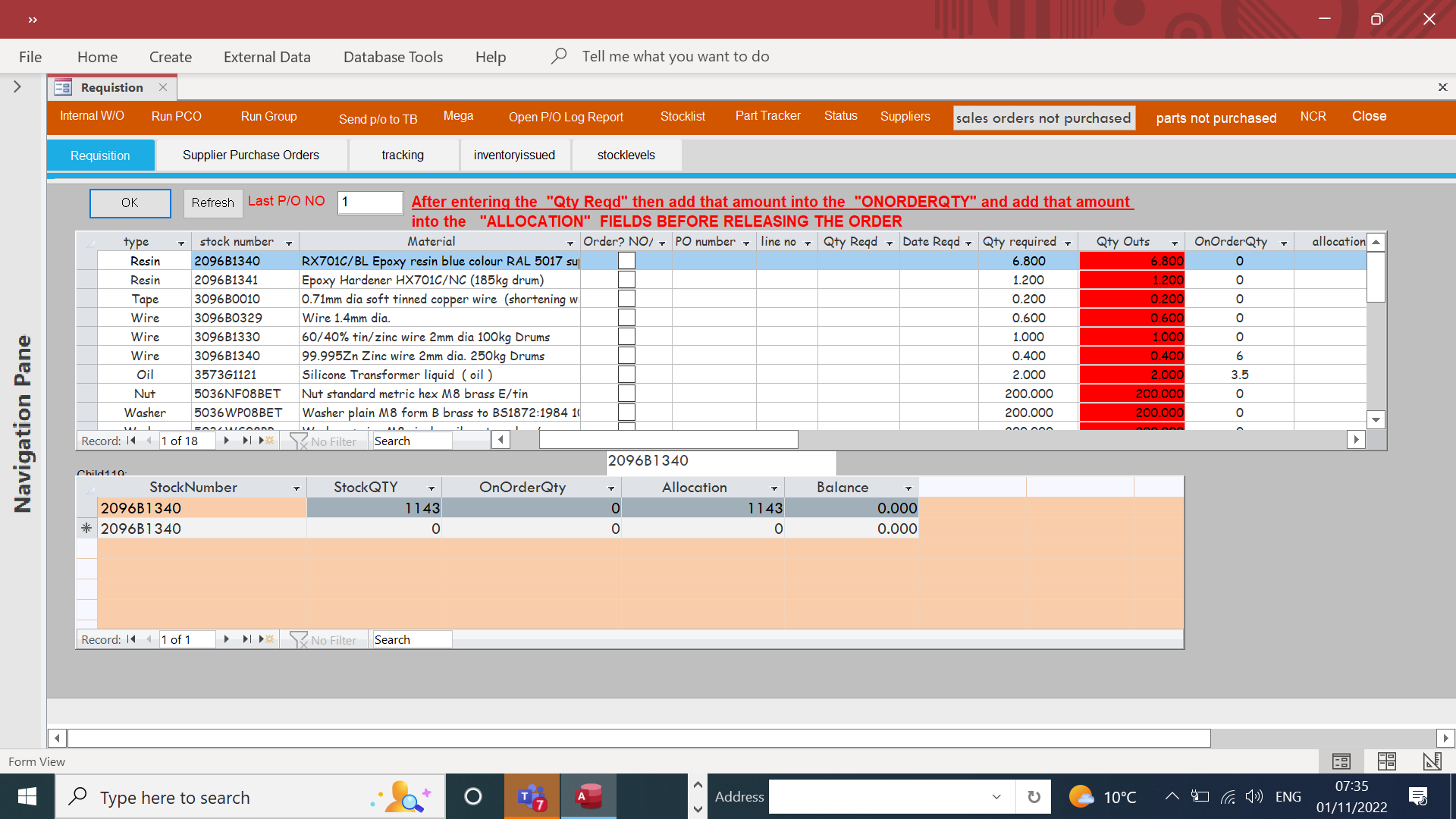Click the Tell me search magnifier icon
The width and height of the screenshot is (1456, 819).
(x=559, y=56)
